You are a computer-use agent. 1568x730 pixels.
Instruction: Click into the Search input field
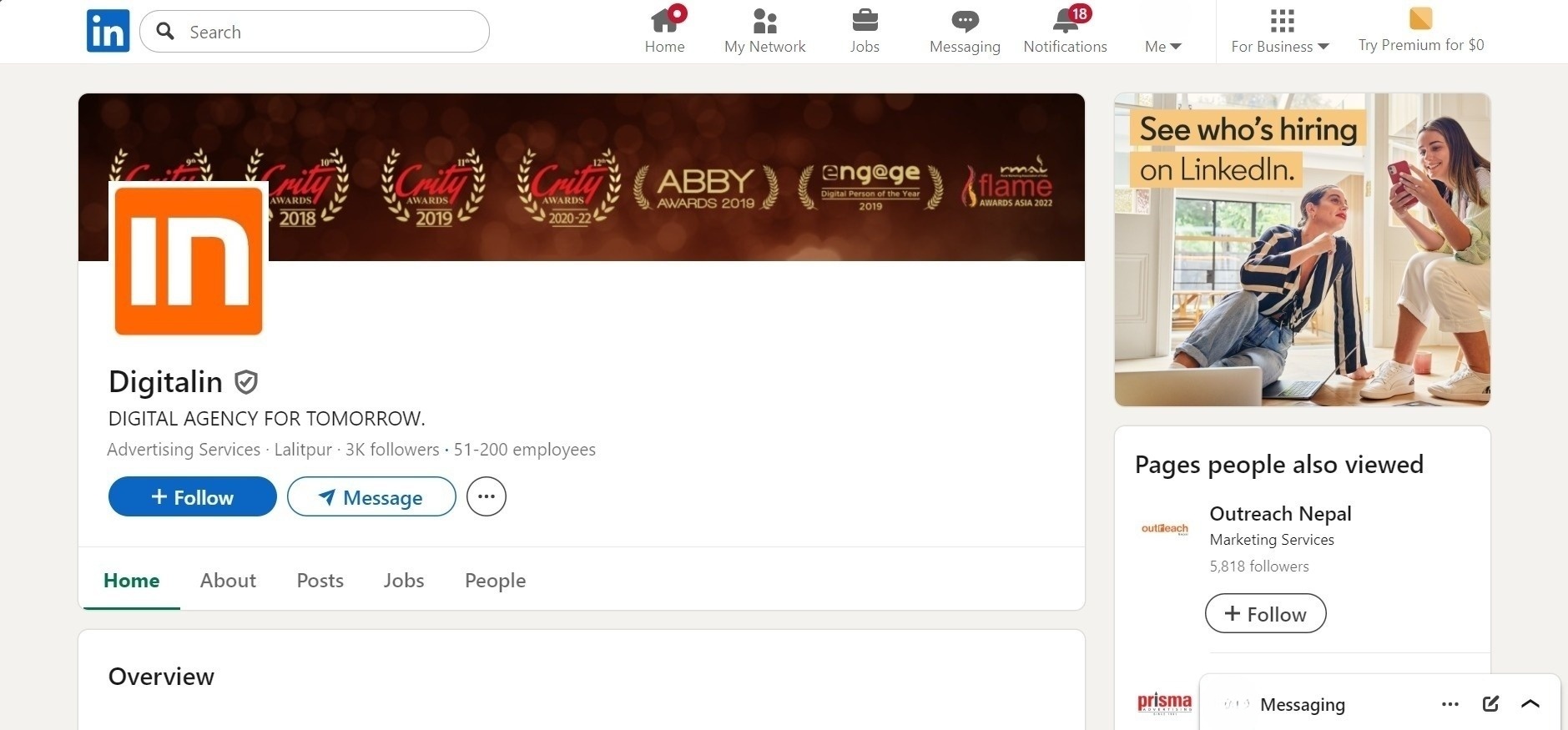(325, 32)
